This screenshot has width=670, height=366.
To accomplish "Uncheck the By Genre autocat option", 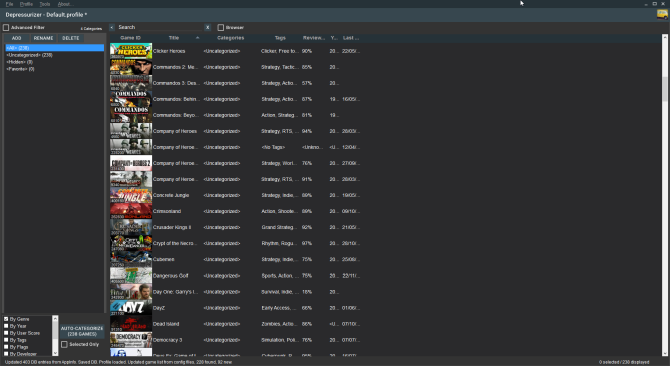I will click(6, 319).
